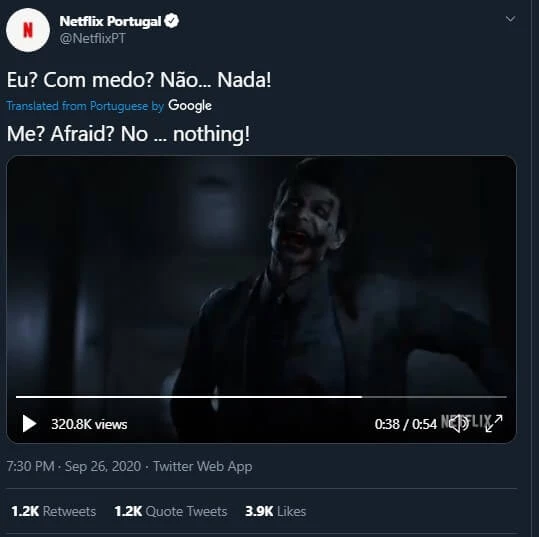
Task: Open the Netflix Portugal profile avatar
Action: tap(28, 30)
